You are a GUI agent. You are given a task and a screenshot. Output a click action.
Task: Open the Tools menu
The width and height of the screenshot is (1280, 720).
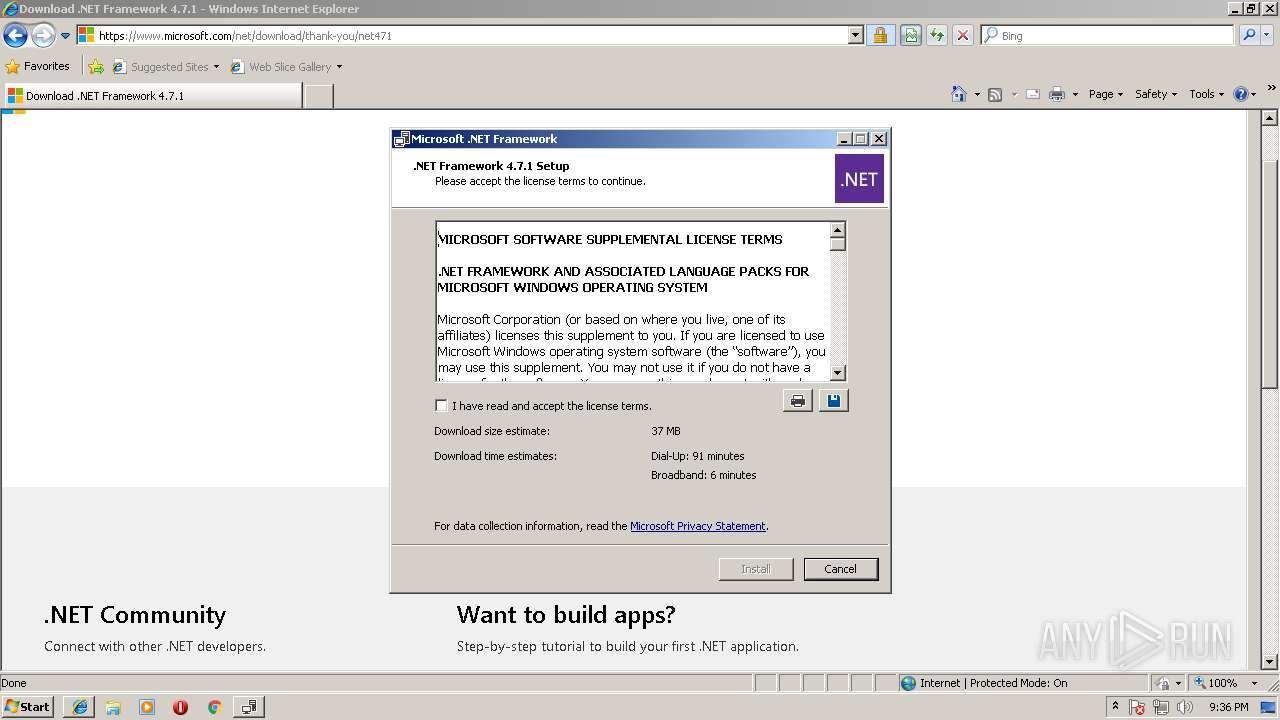pos(1207,94)
